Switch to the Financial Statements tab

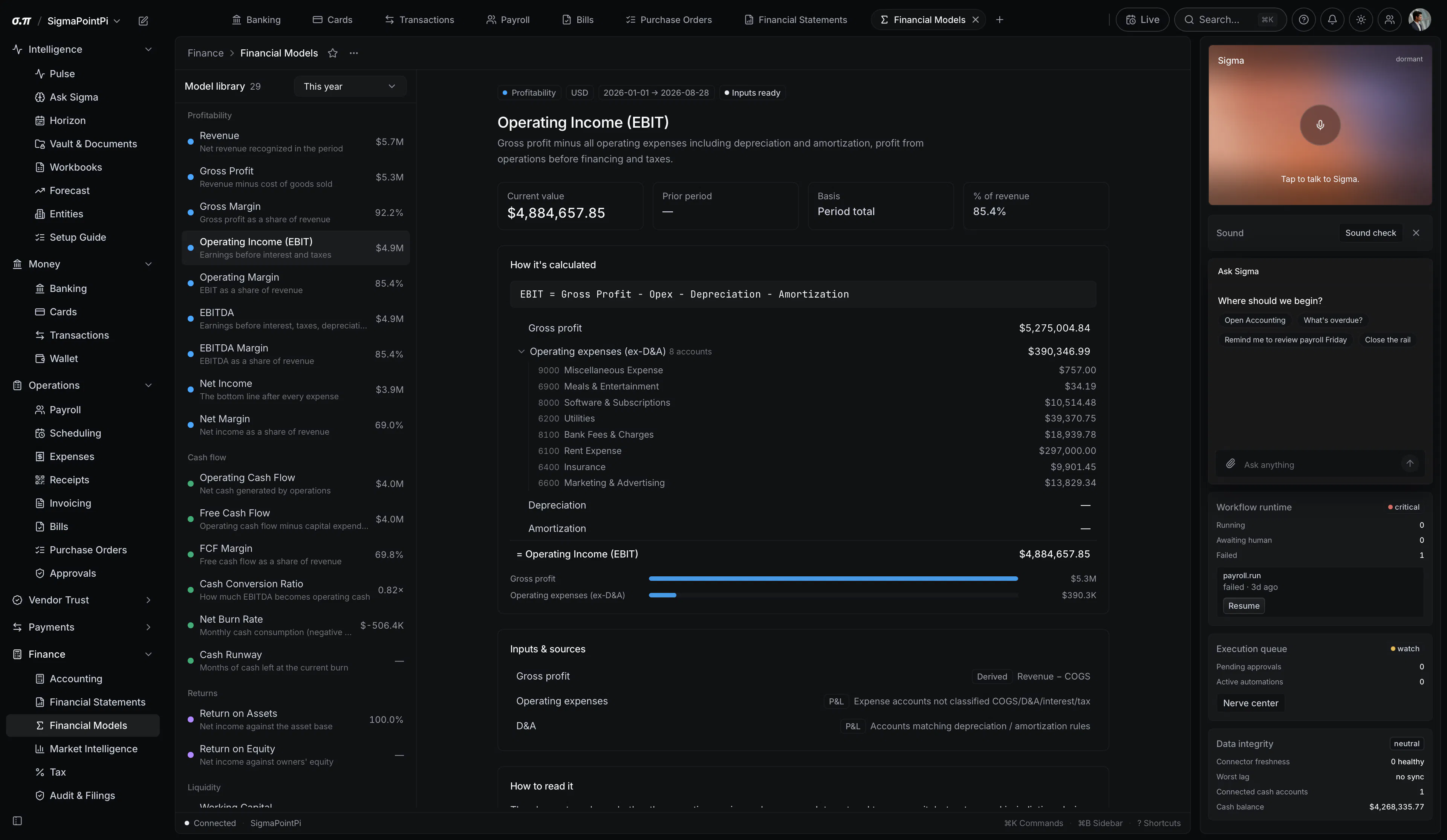(795, 20)
